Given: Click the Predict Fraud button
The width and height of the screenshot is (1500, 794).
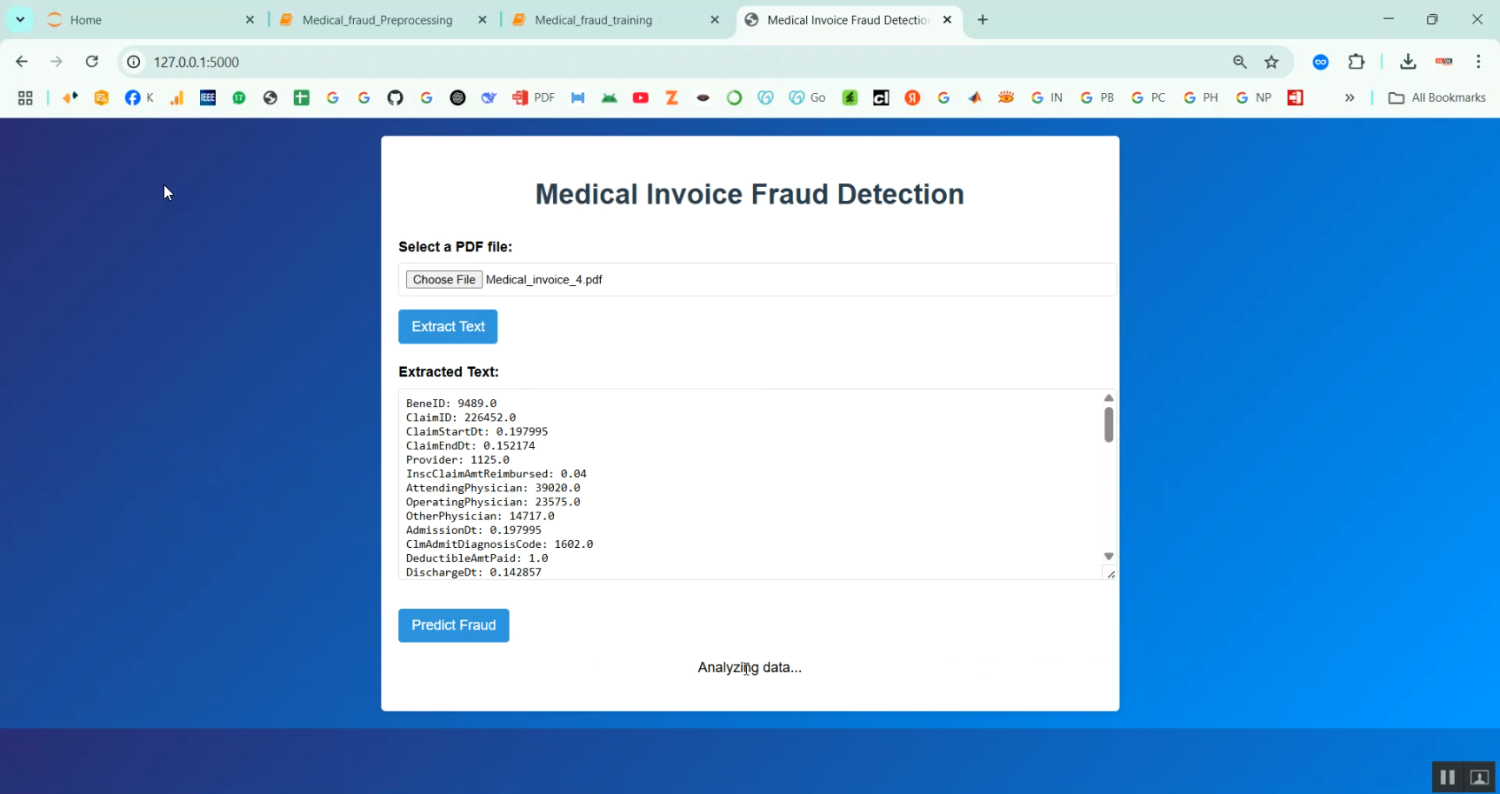Looking at the screenshot, I should pos(454,625).
